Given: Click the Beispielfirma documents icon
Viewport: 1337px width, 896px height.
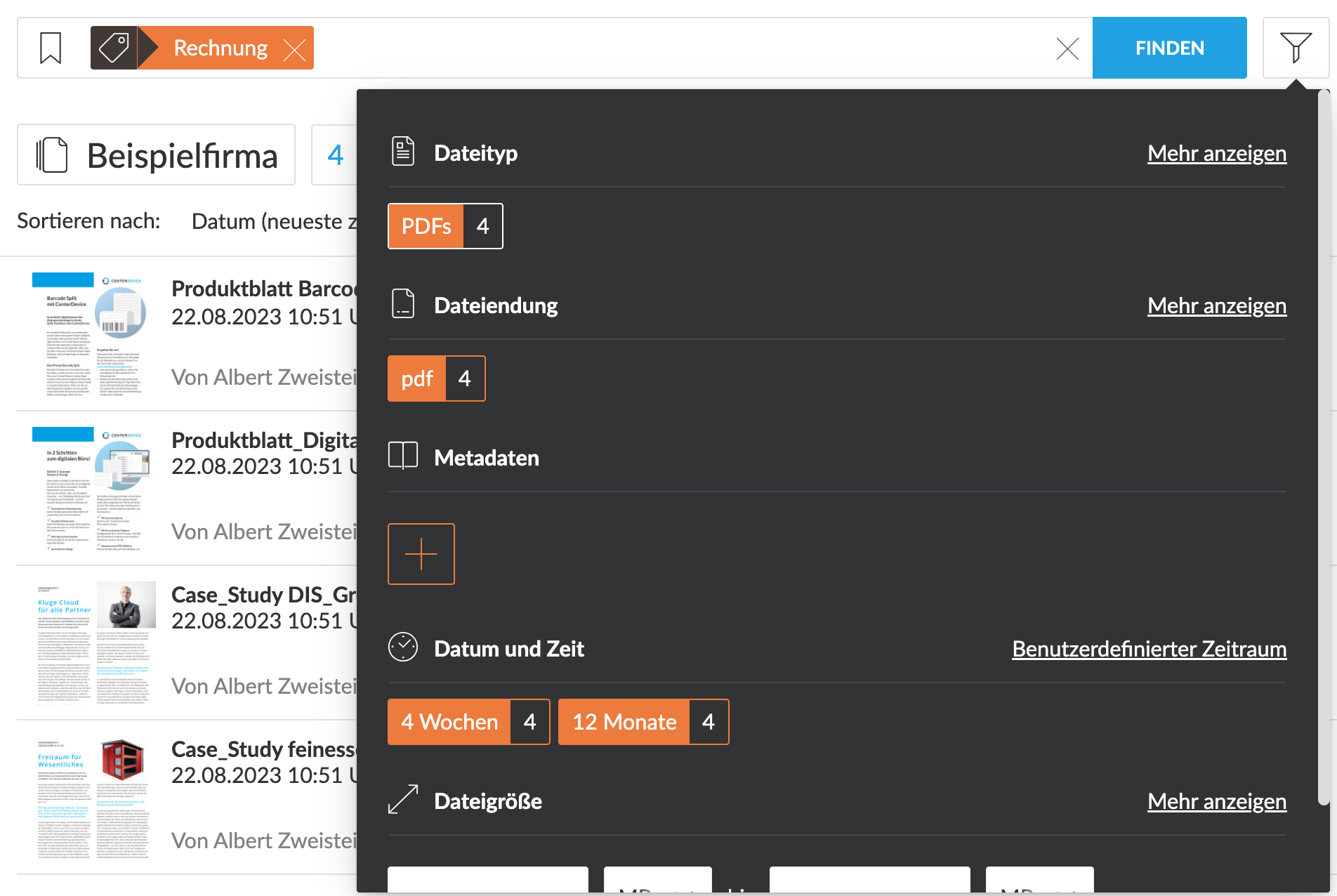Looking at the screenshot, I should tap(52, 154).
